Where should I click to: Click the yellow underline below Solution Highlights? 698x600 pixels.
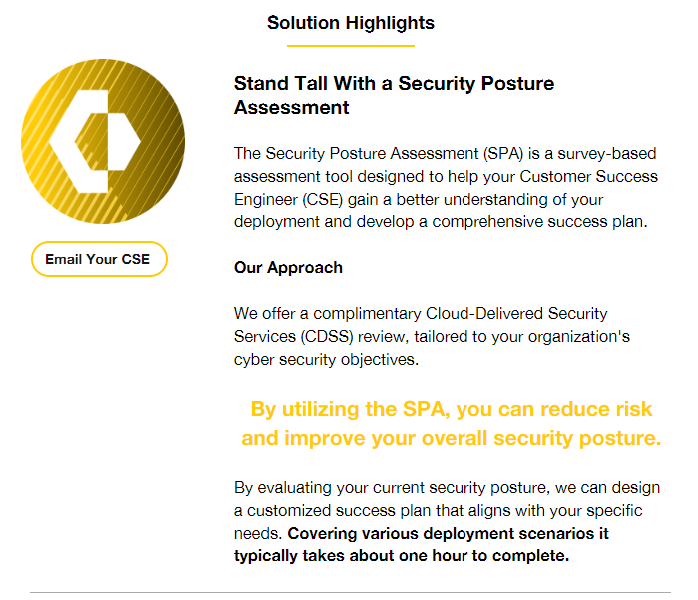(x=357, y=46)
